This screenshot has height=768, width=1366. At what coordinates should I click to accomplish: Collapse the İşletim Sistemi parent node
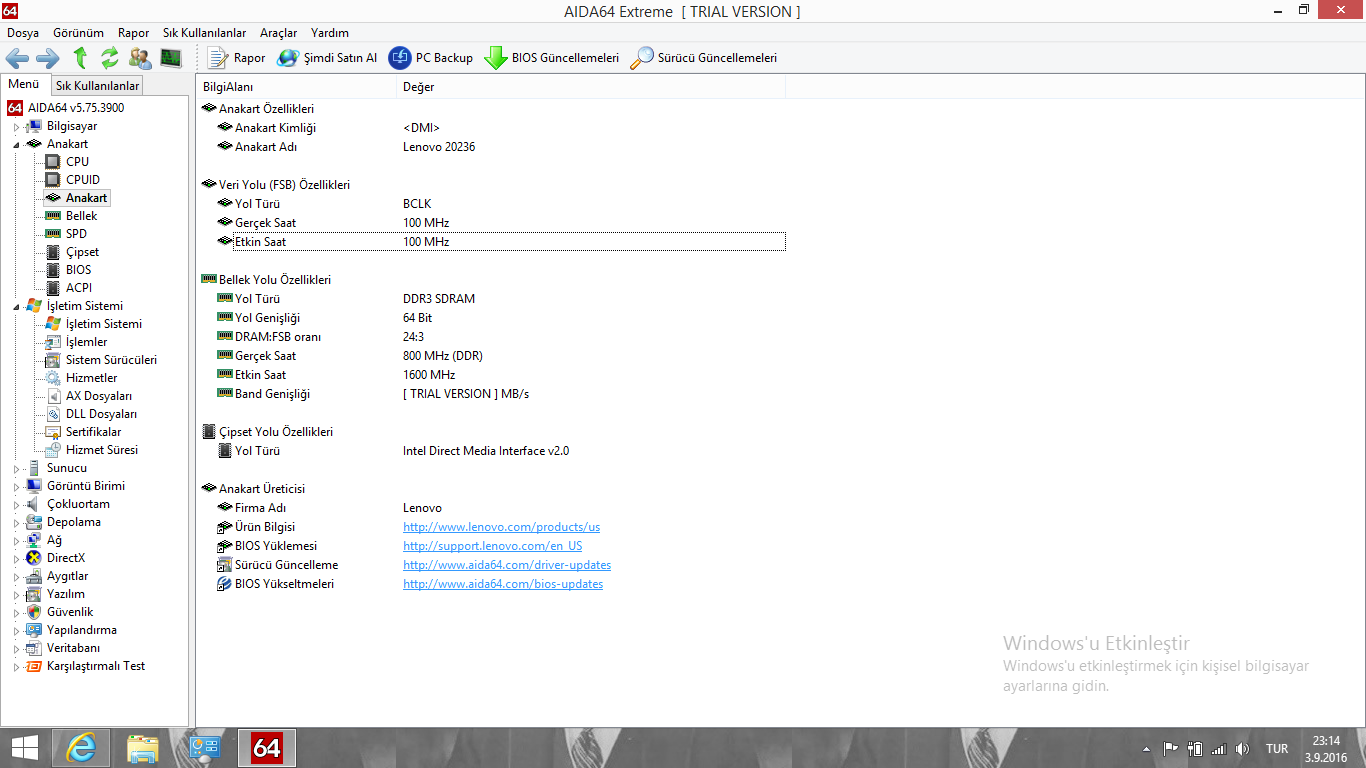16,306
